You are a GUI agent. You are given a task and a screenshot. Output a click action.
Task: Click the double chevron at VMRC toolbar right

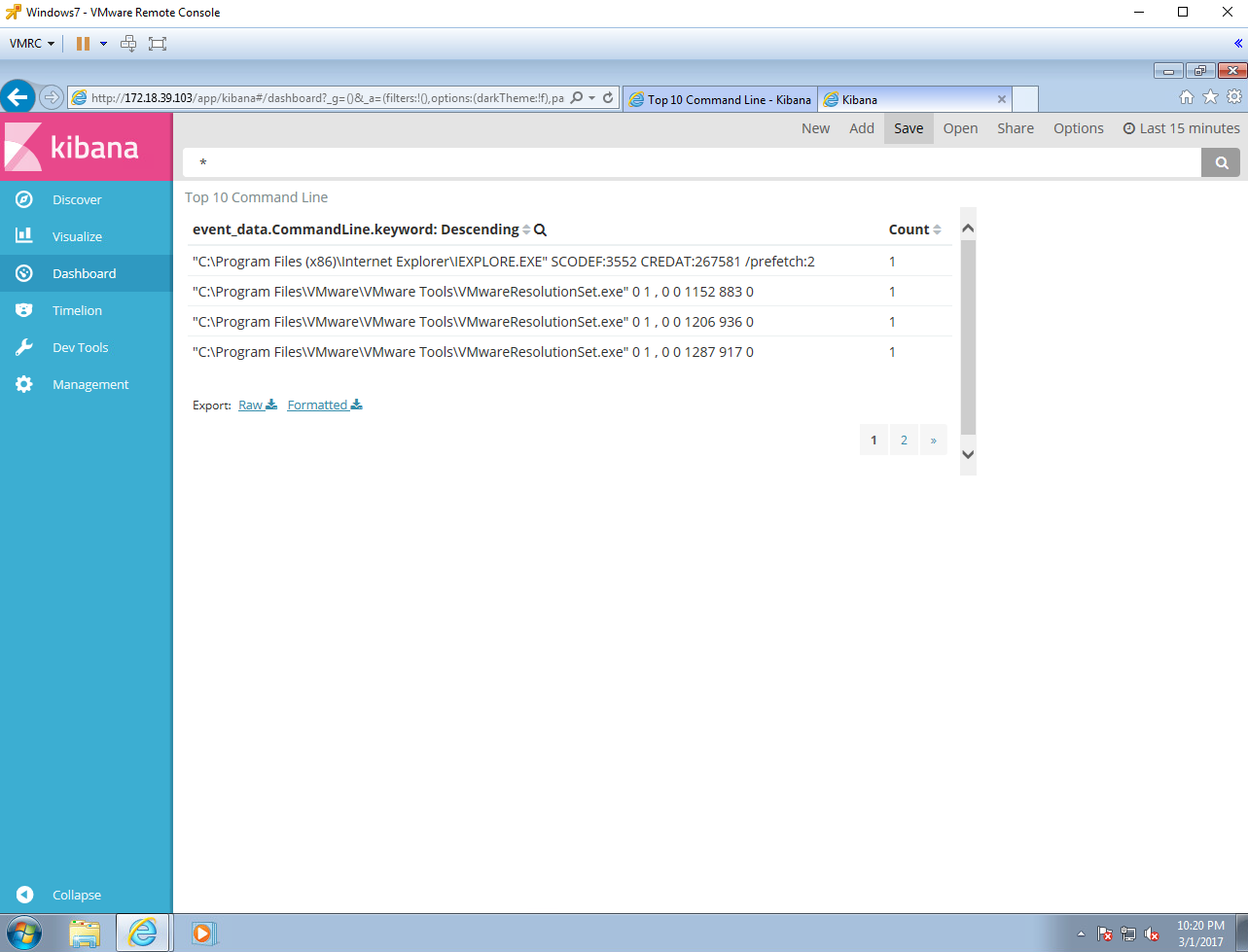click(x=1237, y=43)
